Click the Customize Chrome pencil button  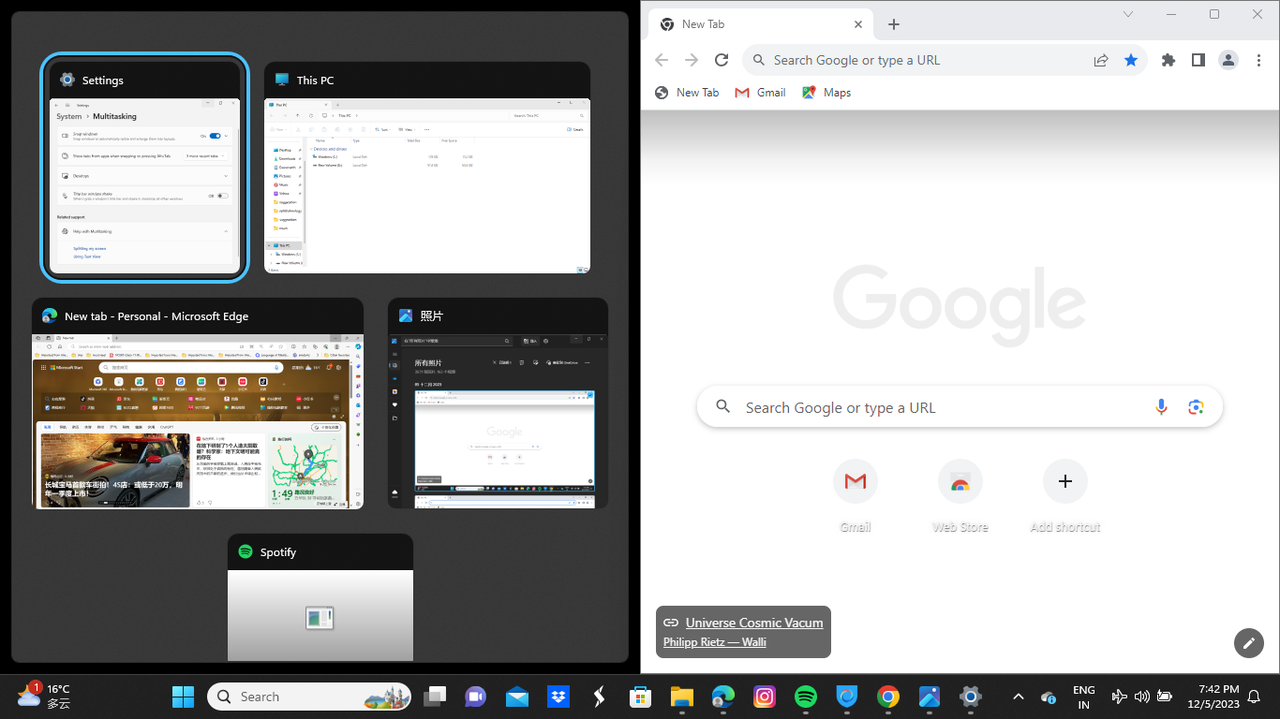1248,643
